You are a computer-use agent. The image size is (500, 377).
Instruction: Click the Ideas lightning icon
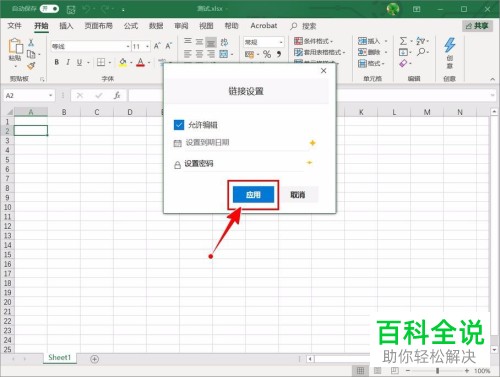449,45
